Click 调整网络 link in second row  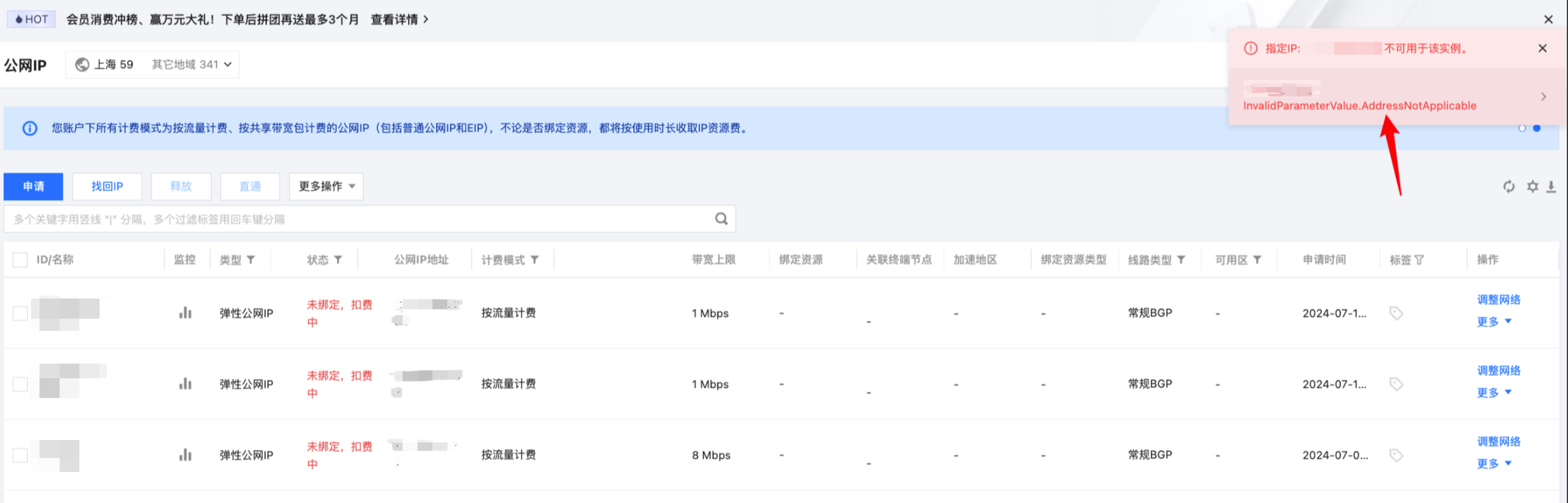(x=1498, y=370)
